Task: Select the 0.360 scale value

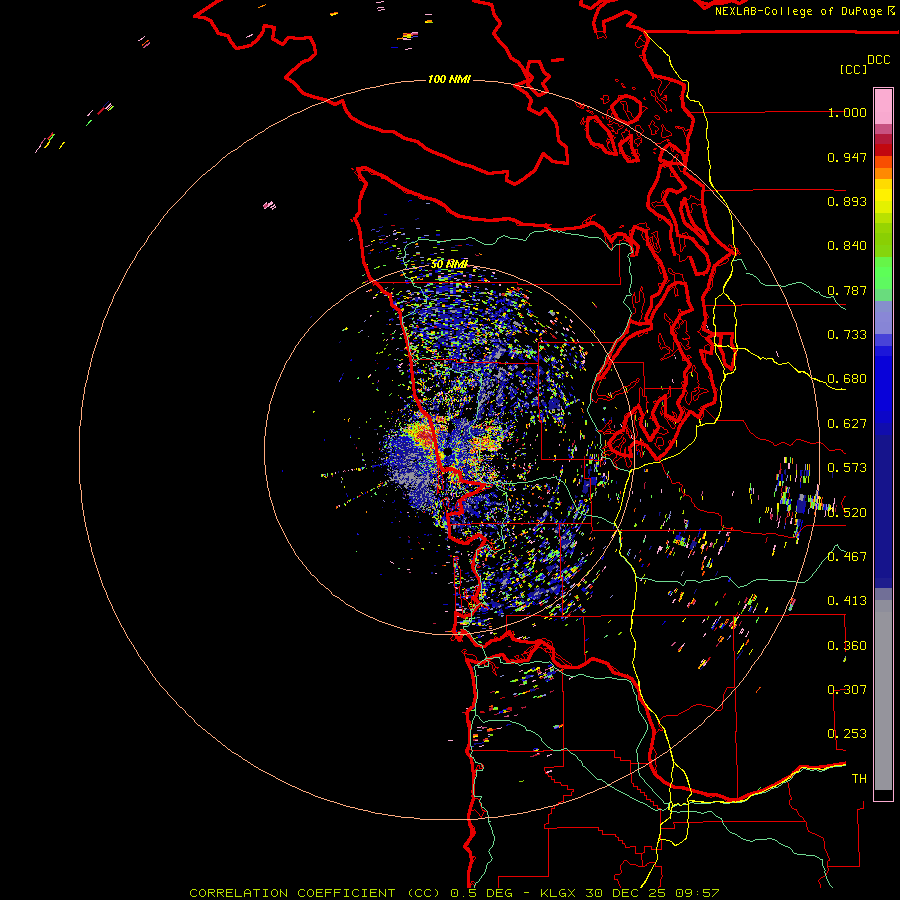Action: 847,646
